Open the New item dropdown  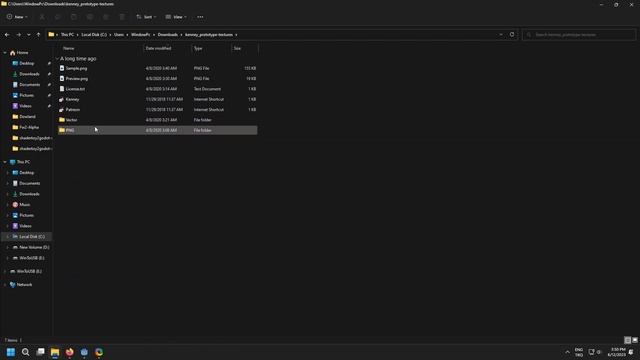(17, 17)
